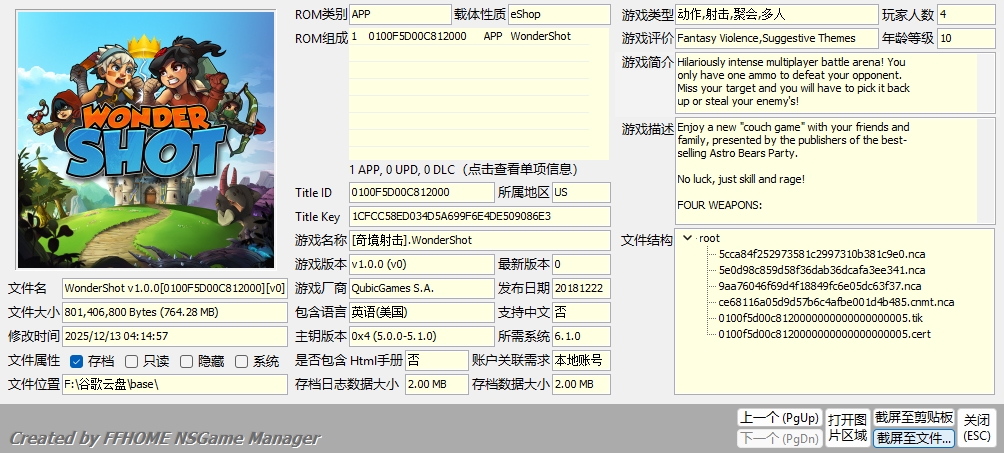Click 截屏至剪贴板 button
Viewport: 1004px width, 453px height.
913,417
